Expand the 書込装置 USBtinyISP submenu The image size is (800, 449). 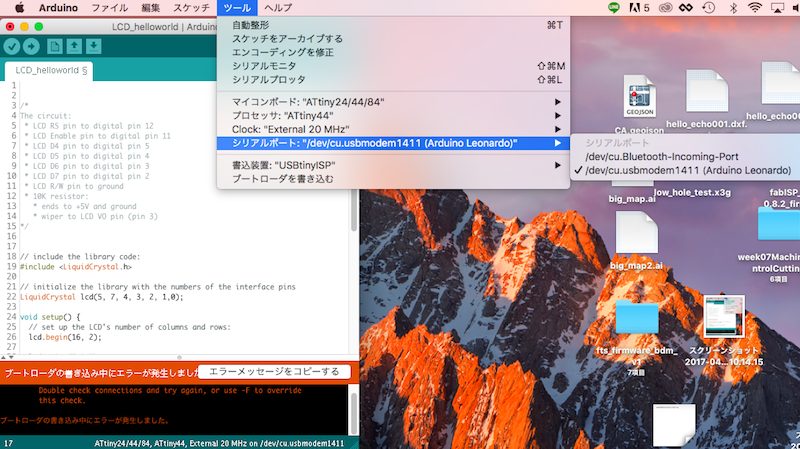[393, 165]
